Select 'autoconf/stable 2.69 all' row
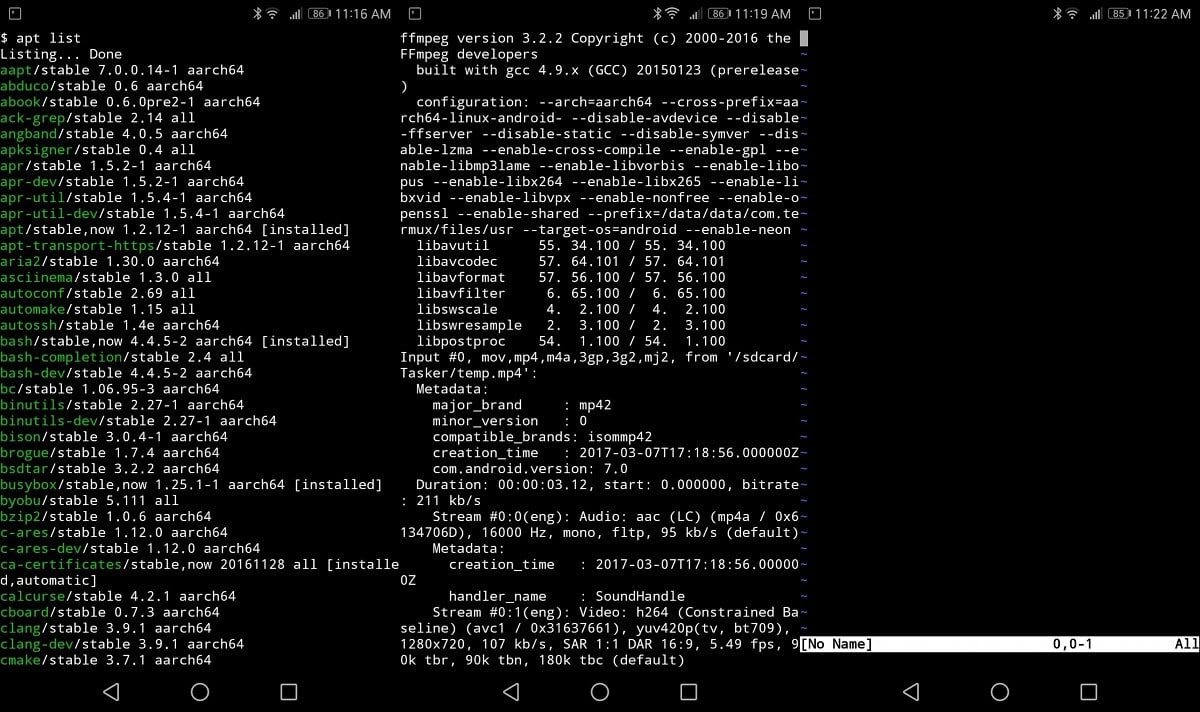This screenshot has width=1200, height=712. 98,293
